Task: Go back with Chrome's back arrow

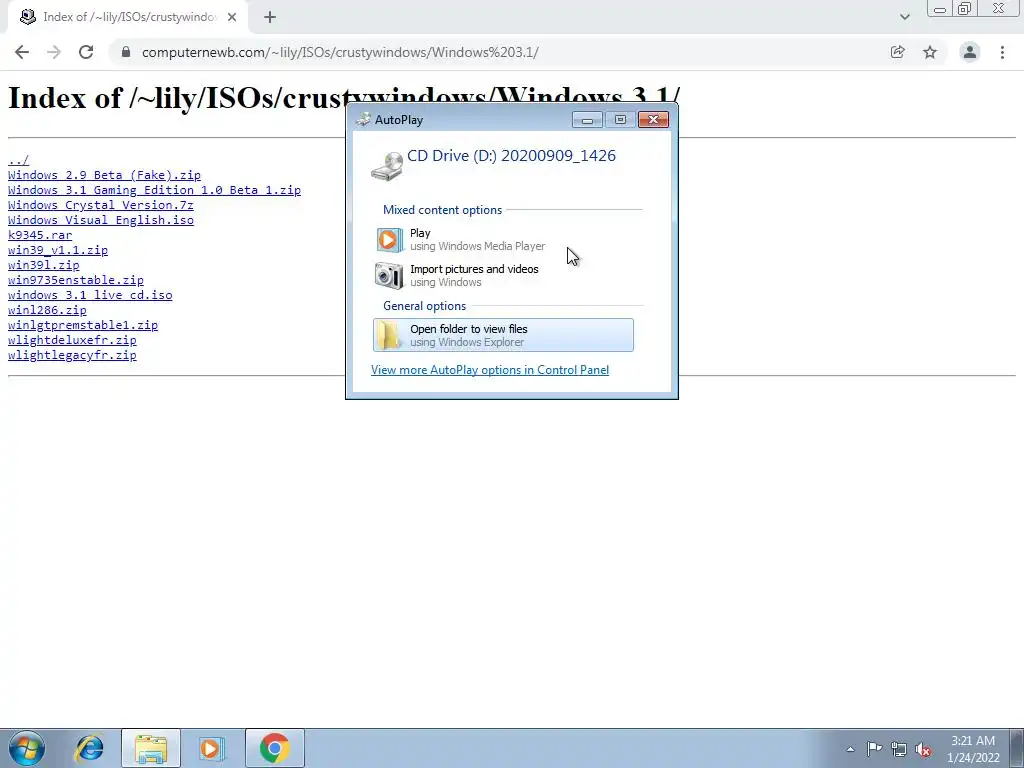Action: coord(22,52)
